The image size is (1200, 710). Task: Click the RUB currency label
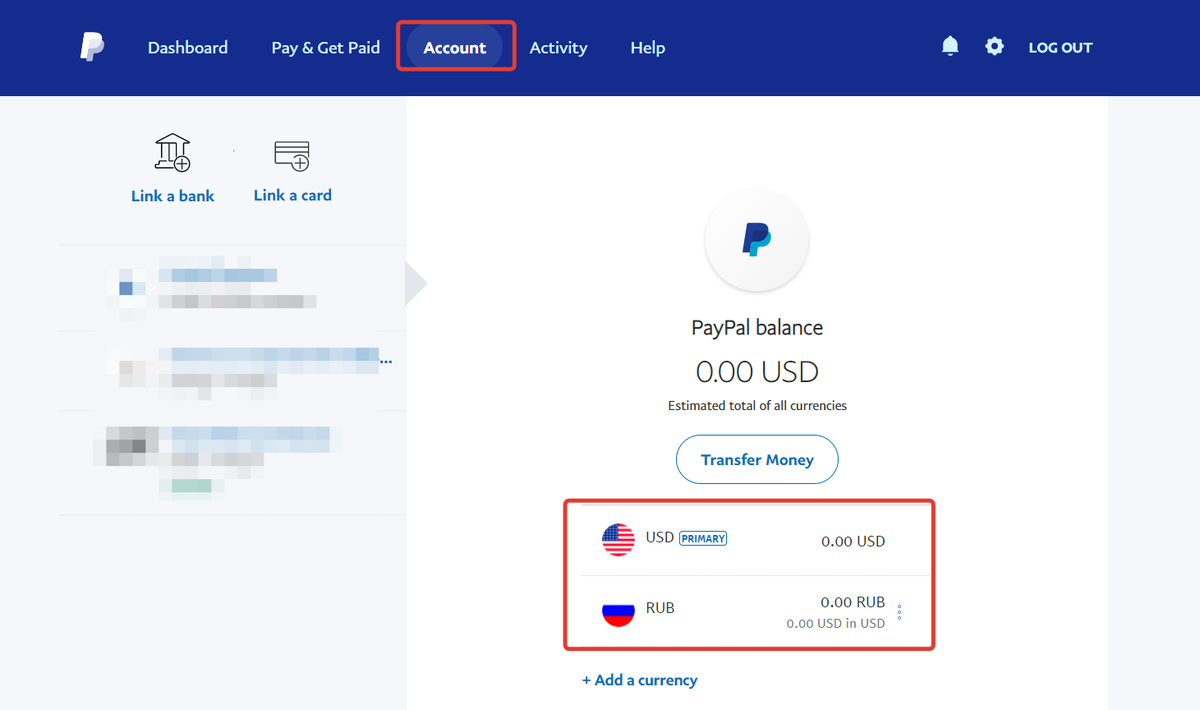click(660, 607)
